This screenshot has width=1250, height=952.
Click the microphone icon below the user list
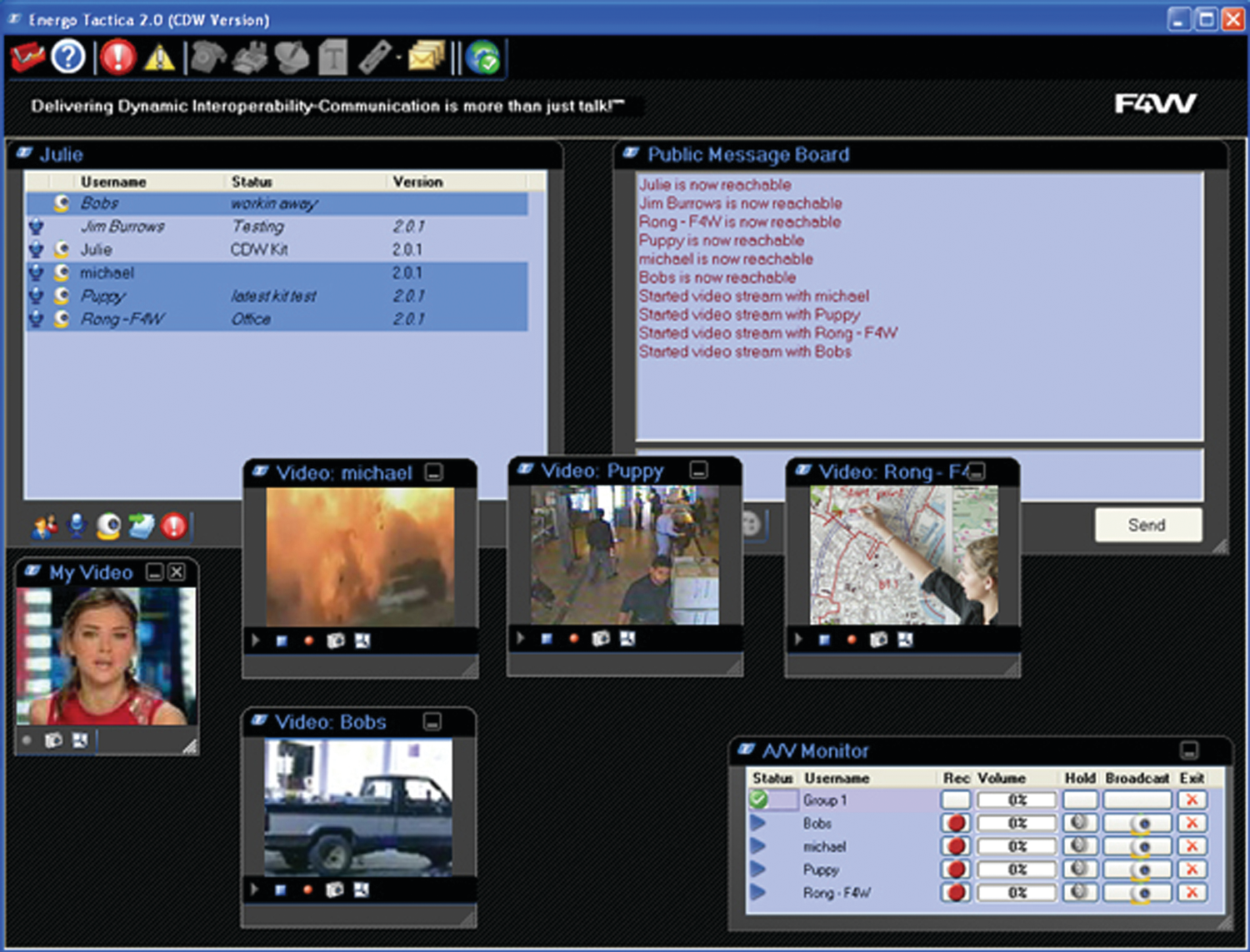[77, 526]
